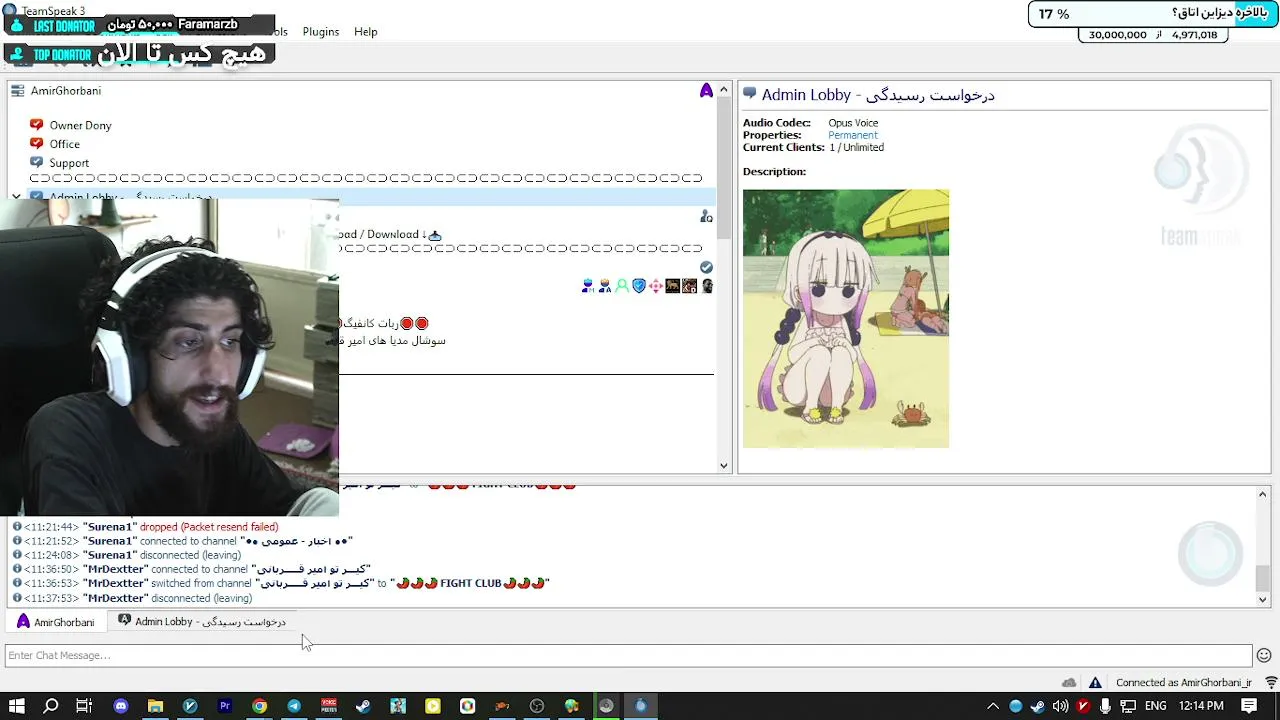The width and height of the screenshot is (1280, 720).
Task: Click the Permanent properties link
Action: 853,135
